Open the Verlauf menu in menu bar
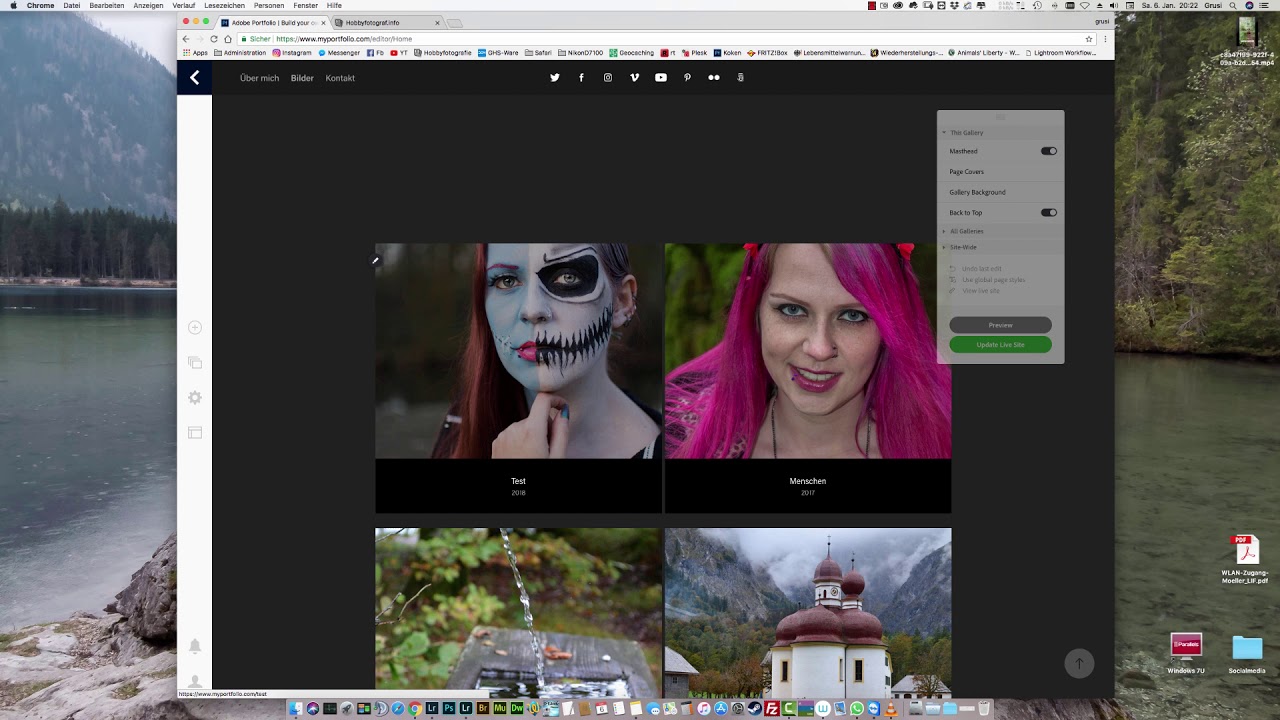1280x720 pixels. point(183,5)
